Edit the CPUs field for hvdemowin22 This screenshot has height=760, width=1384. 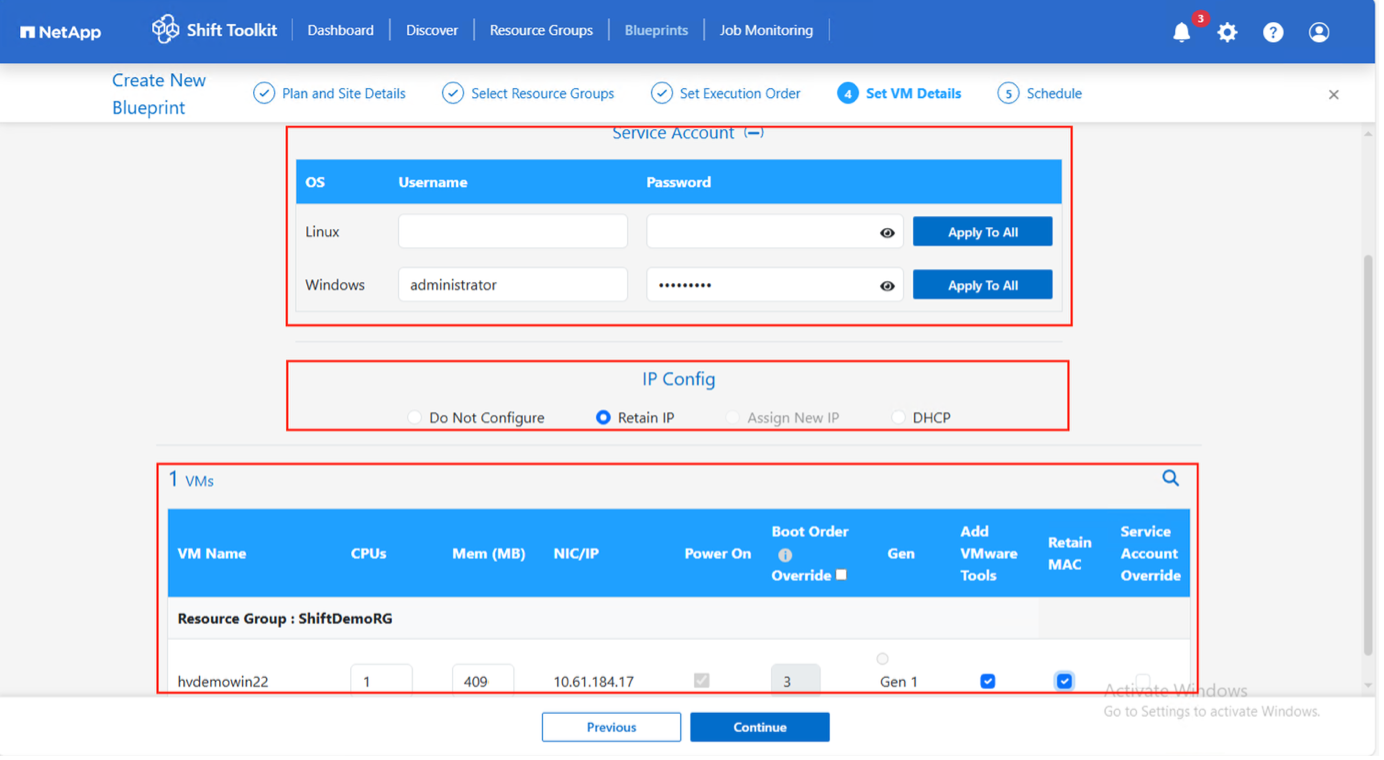click(x=381, y=678)
